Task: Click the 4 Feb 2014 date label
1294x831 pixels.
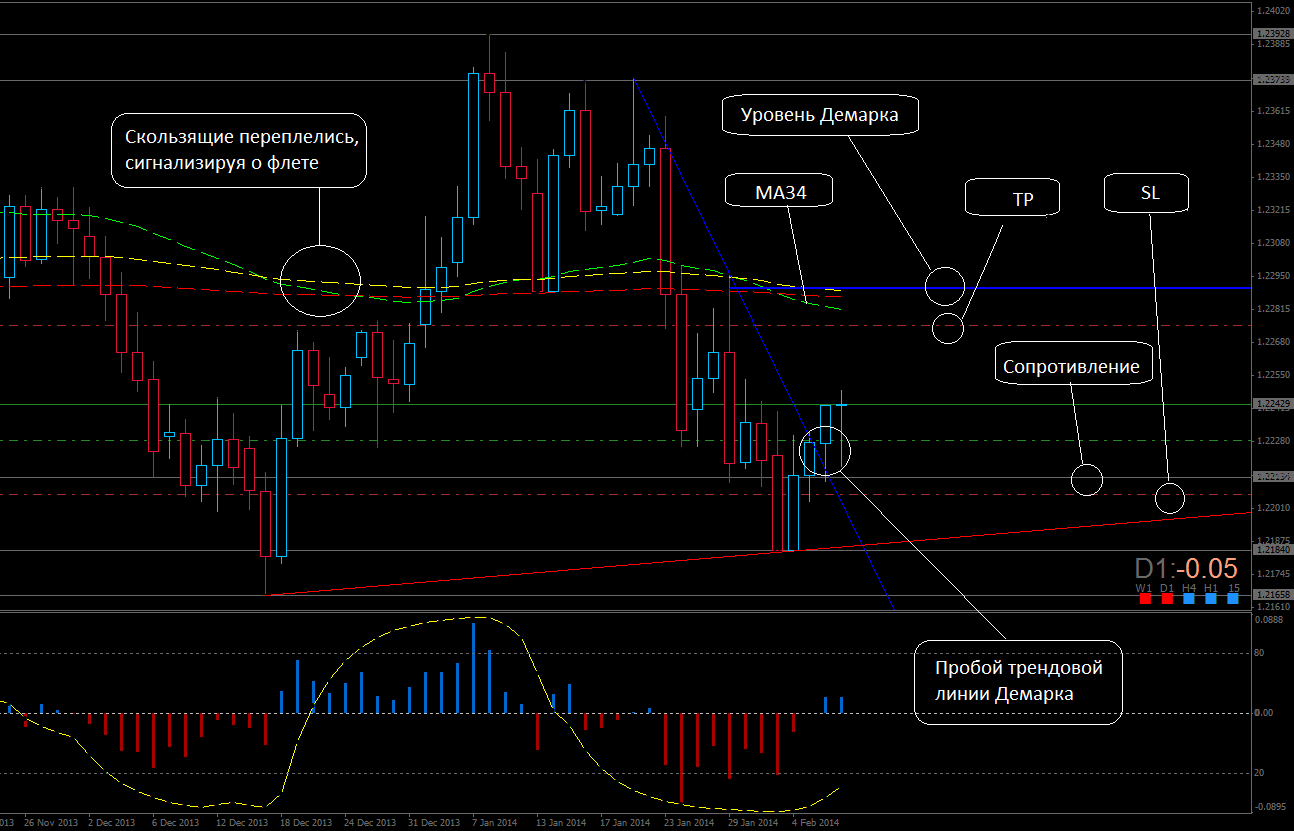Action: [815, 823]
